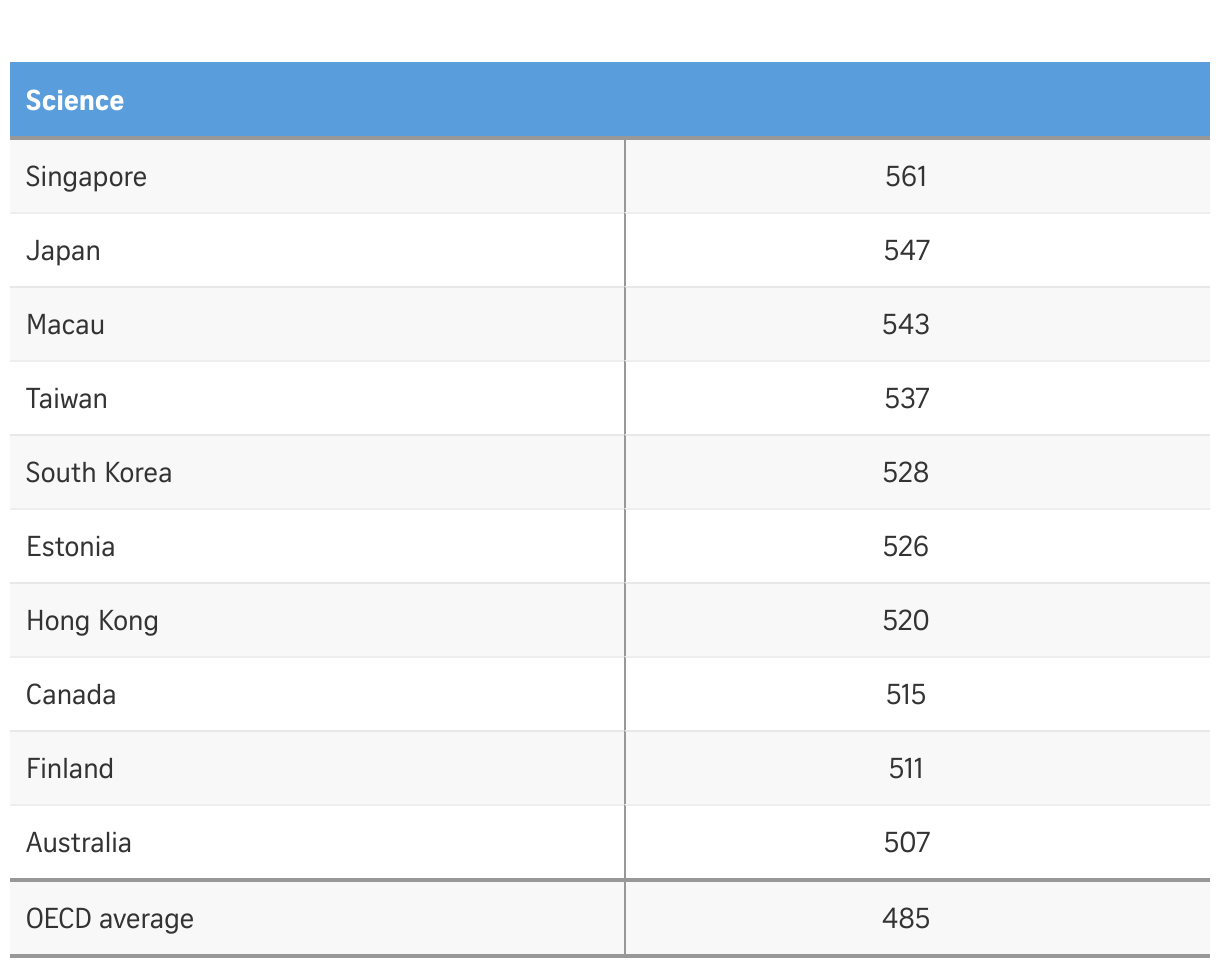Click the 526 score value
Screen dimensions: 1220x968
coord(906,546)
